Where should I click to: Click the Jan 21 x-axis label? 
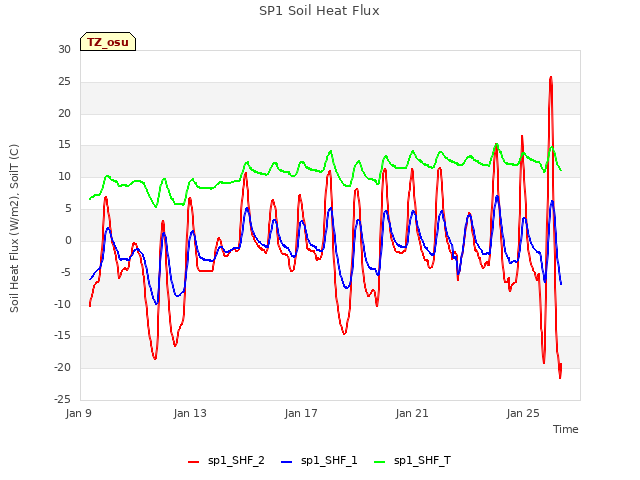[x=412, y=413]
